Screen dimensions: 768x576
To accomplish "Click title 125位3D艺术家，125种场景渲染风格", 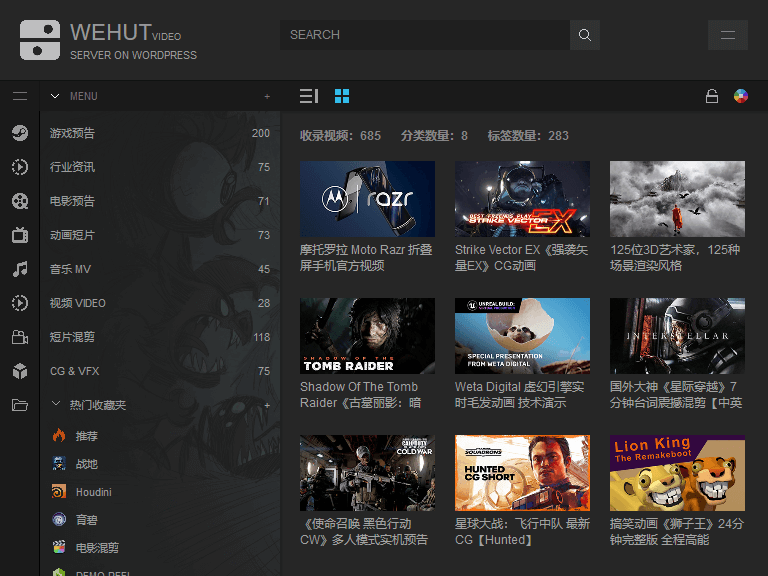I will tap(675, 258).
